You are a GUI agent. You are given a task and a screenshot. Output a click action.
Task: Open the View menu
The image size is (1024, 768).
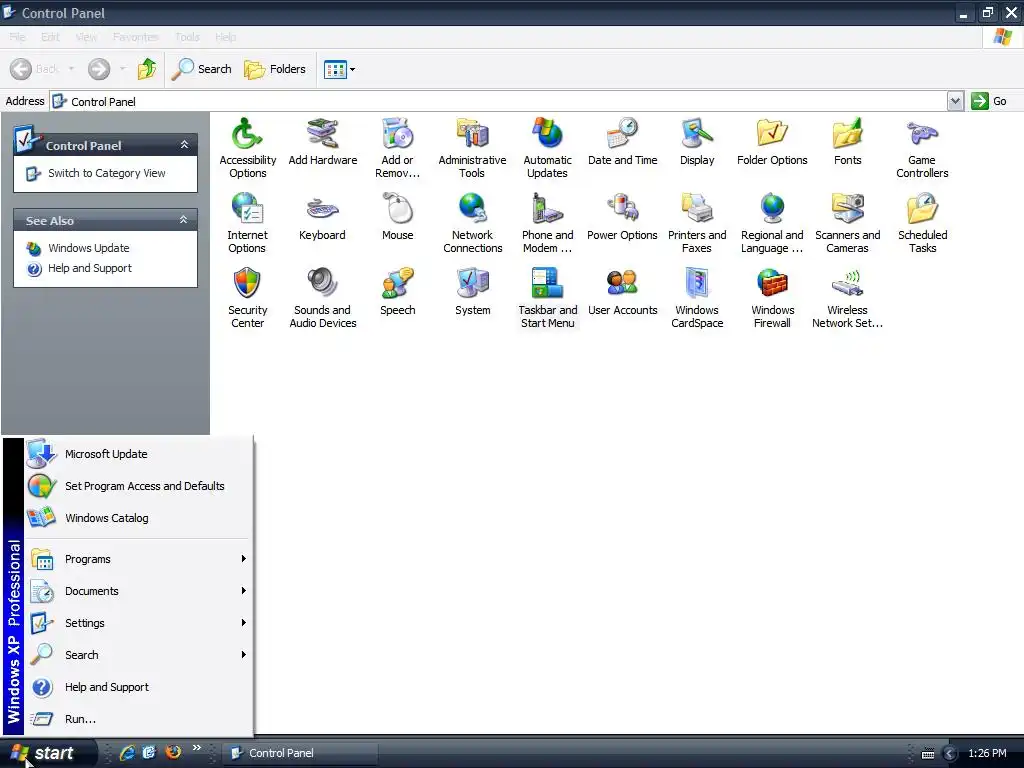(86, 37)
